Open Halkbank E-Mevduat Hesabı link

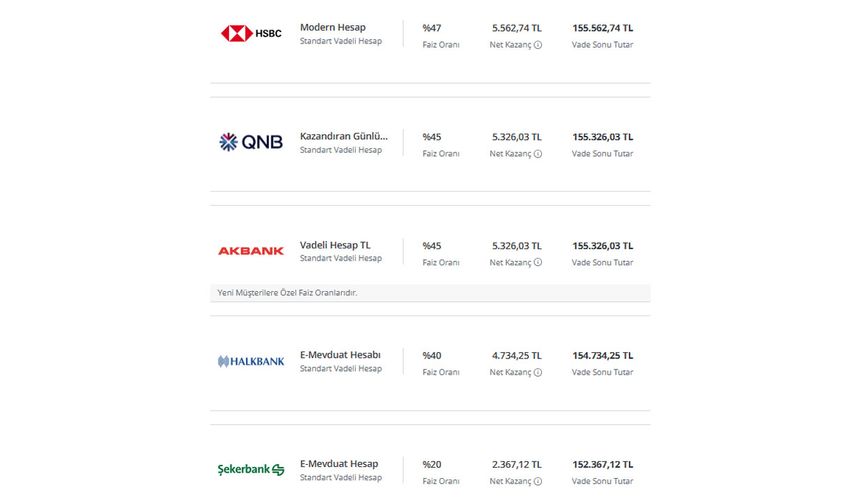[x=340, y=355]
